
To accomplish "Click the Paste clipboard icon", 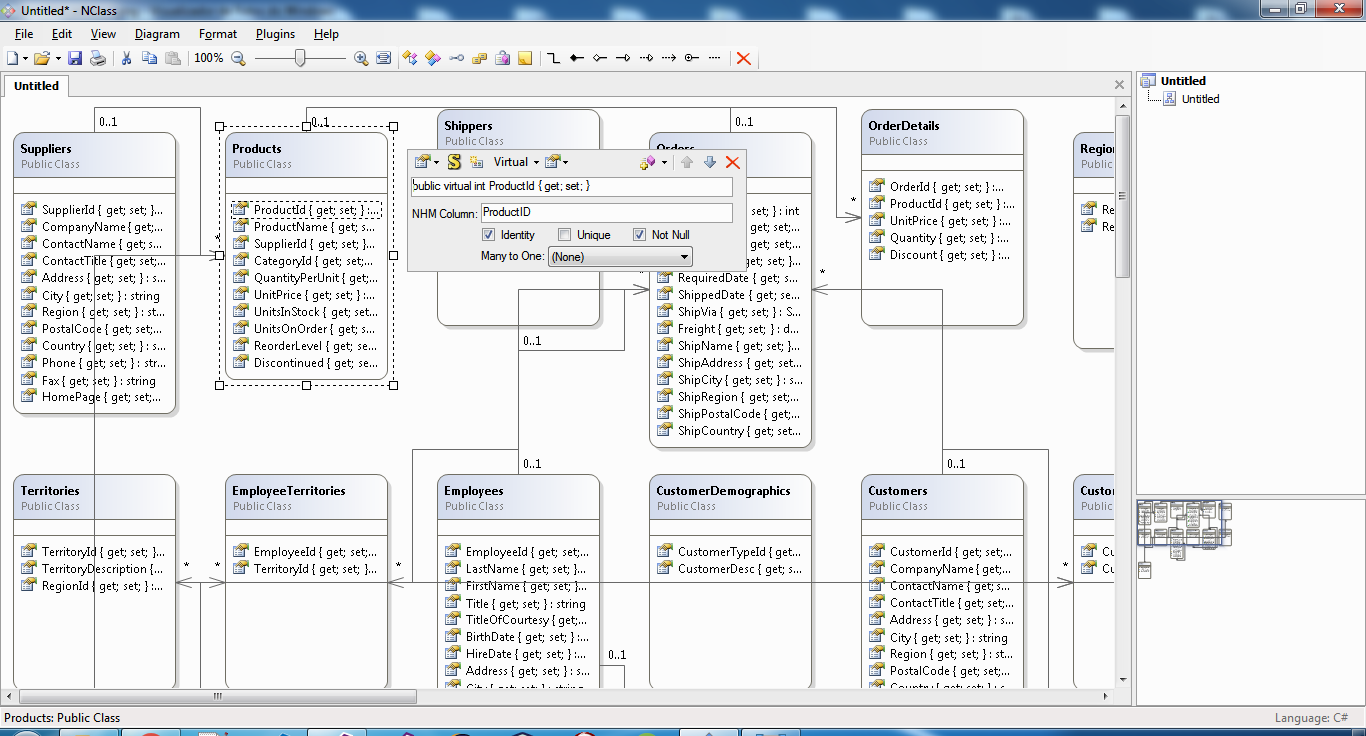I will 173,58.
